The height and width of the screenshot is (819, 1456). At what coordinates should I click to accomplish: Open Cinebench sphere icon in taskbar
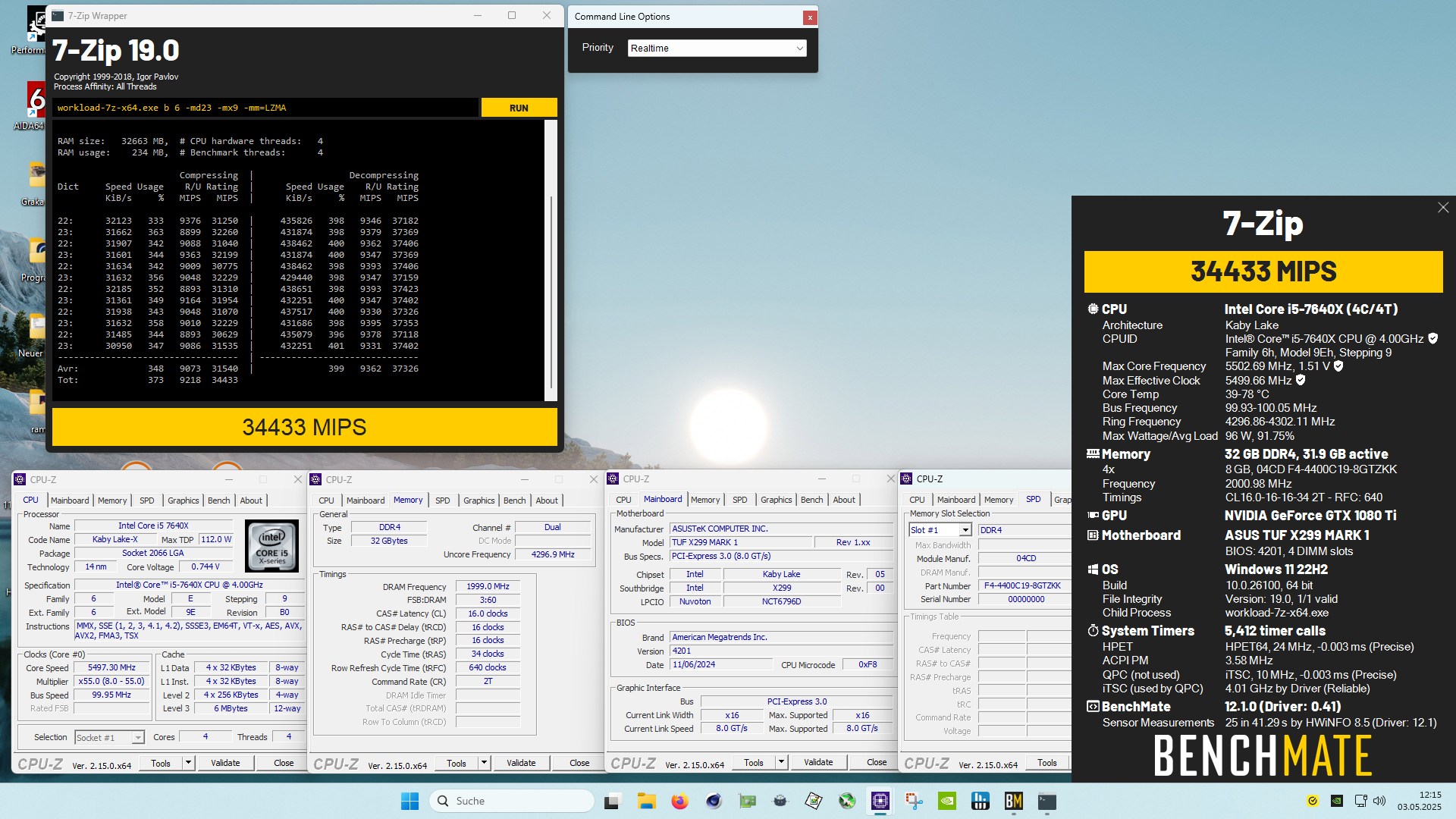(x=714, y=801)
